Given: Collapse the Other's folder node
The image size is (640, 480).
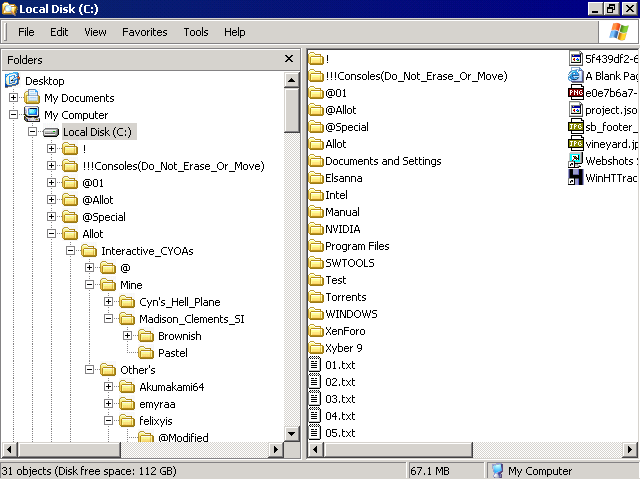Looking at the screenshot, I should [89, 369].
